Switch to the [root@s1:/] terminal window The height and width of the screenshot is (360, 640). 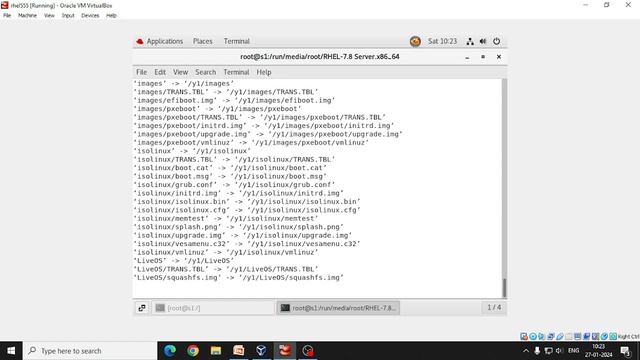tap(213, 308)
